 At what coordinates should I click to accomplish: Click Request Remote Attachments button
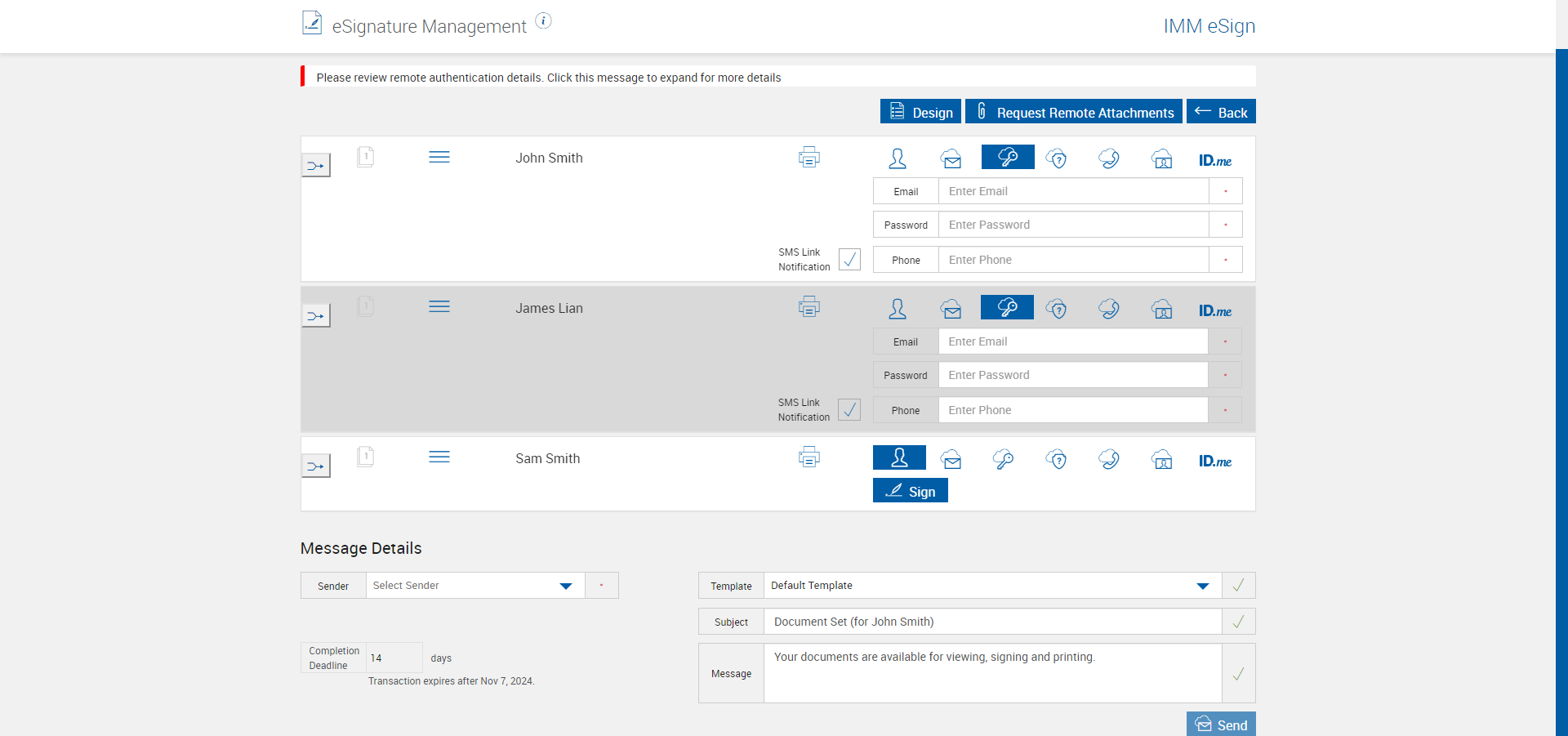point(1073,112)
